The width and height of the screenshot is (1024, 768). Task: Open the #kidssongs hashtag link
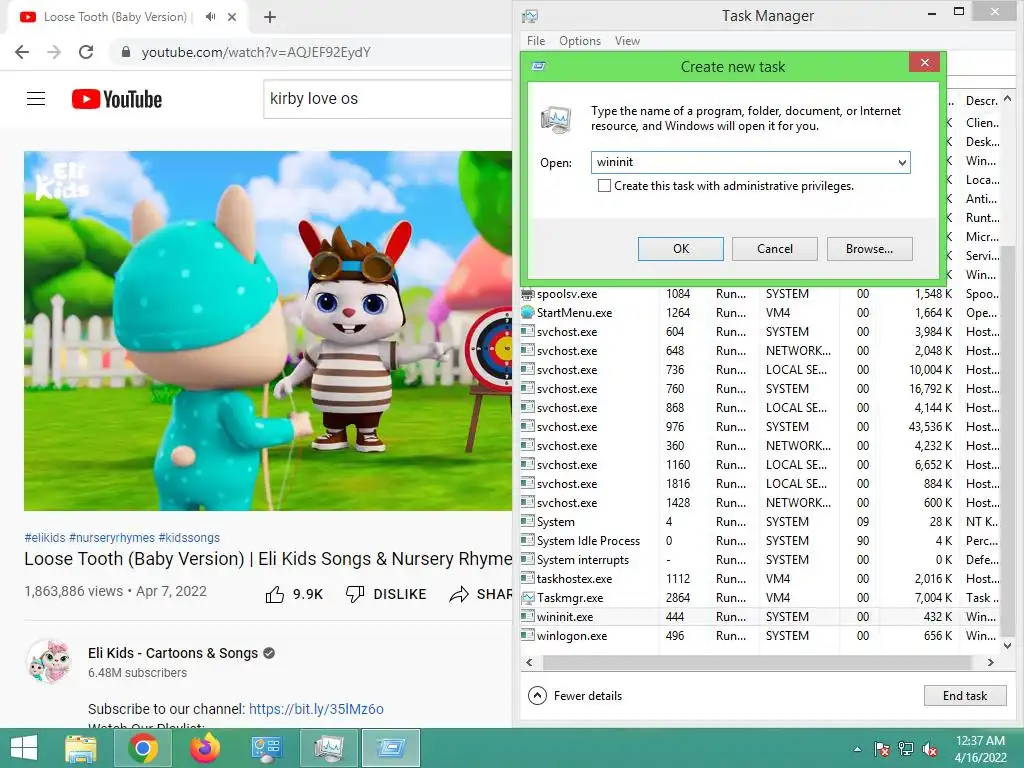coord(189,538)
